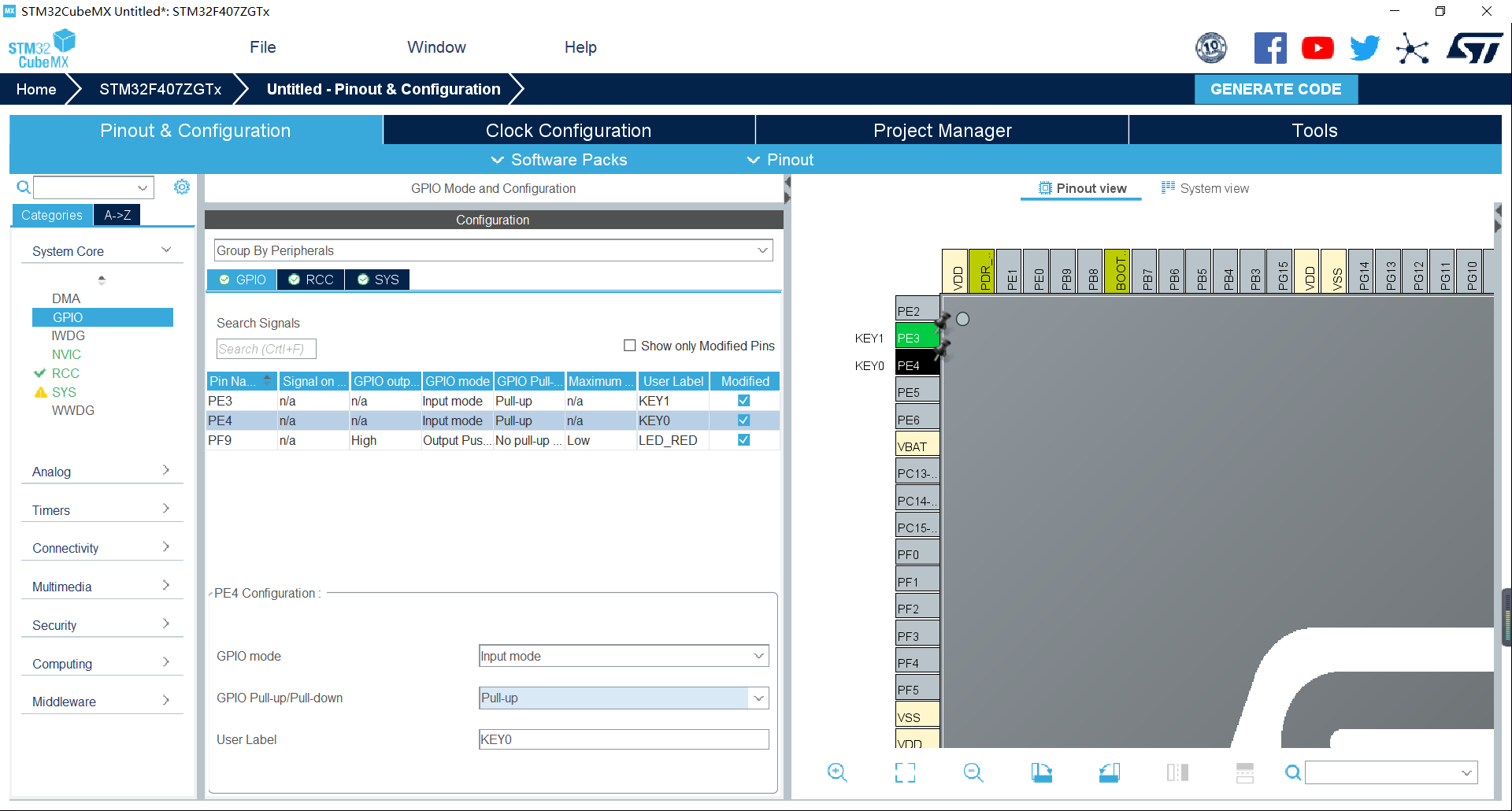Open the GPIO Pull-up/Pull-down dropdown
Viewport: 1512px width, 811px height.
(624, 698)
